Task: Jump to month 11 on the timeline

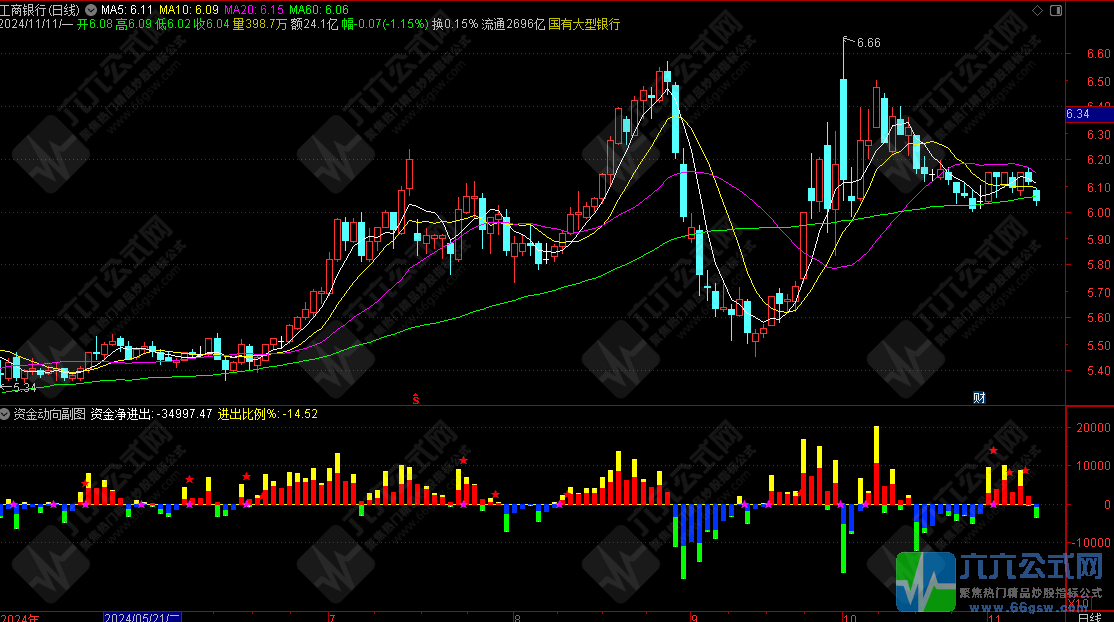Action: click(995, 617)
